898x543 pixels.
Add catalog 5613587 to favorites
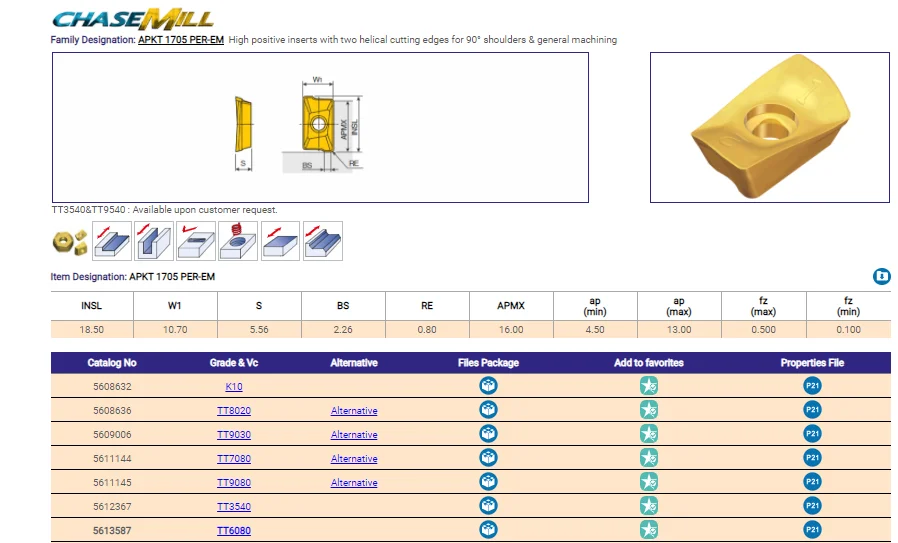click(x=648, y=530)
